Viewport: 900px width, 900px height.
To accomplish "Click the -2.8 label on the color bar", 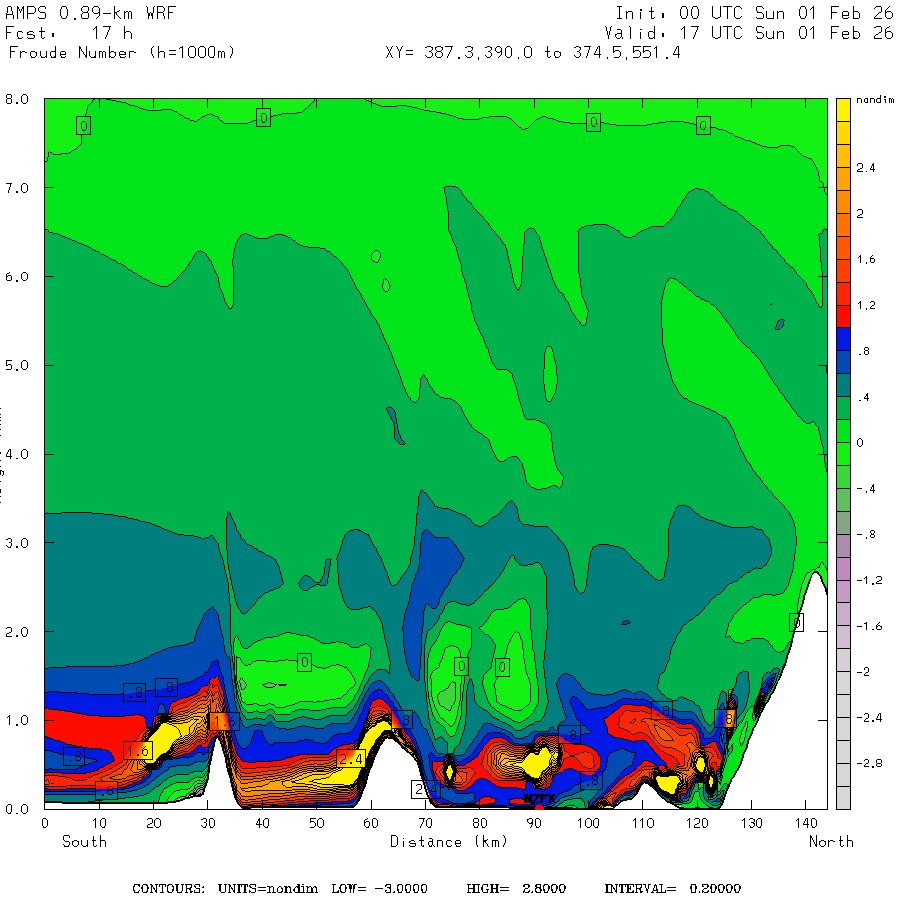I will click(x=869, y=763).
